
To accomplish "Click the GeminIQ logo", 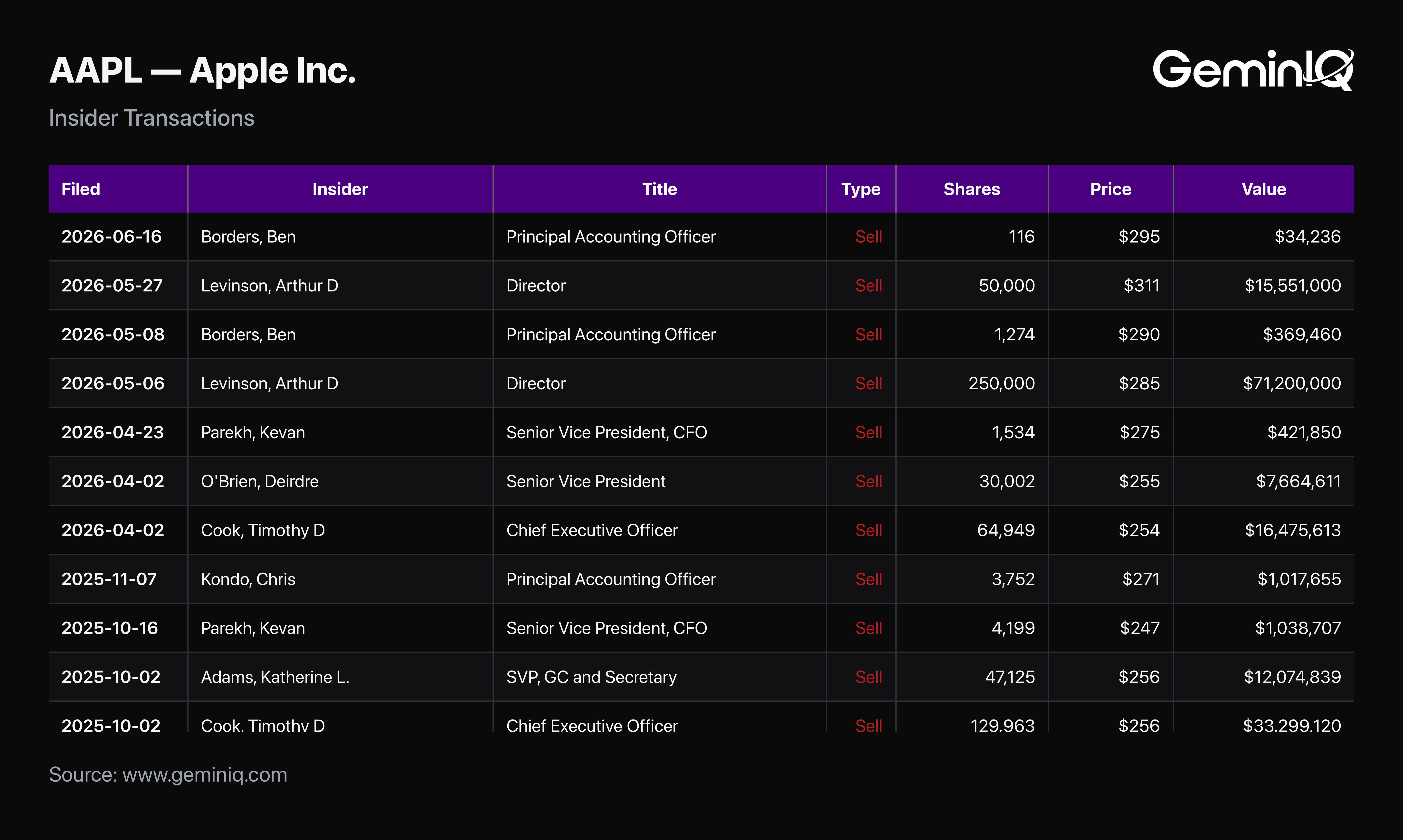I will pos(1253,70).
